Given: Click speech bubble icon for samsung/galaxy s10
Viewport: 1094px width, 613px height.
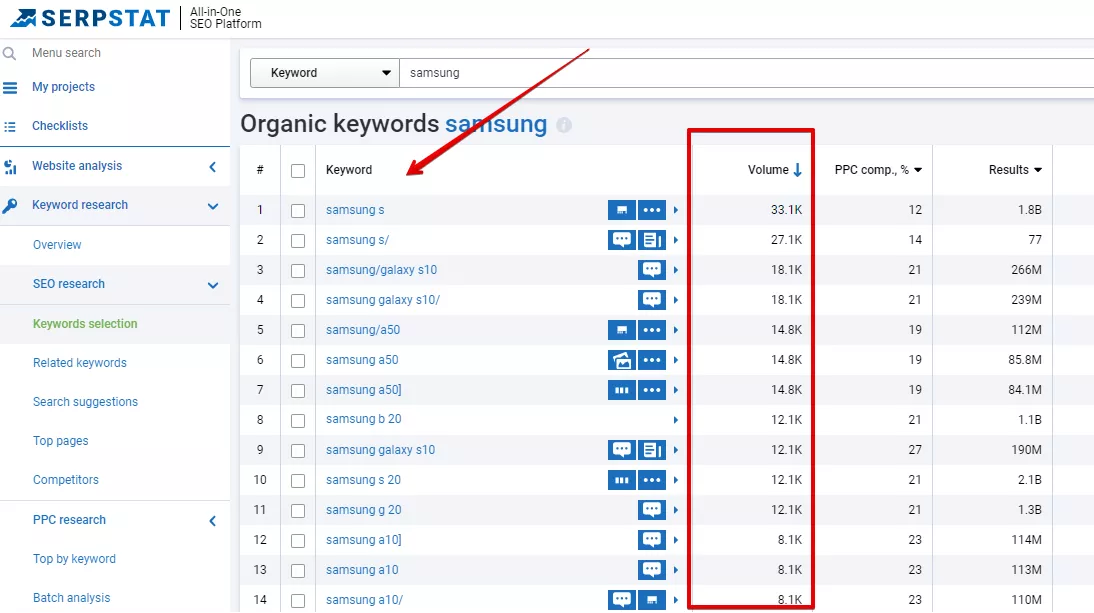Looking at the screenshot, I should [652, 270].
